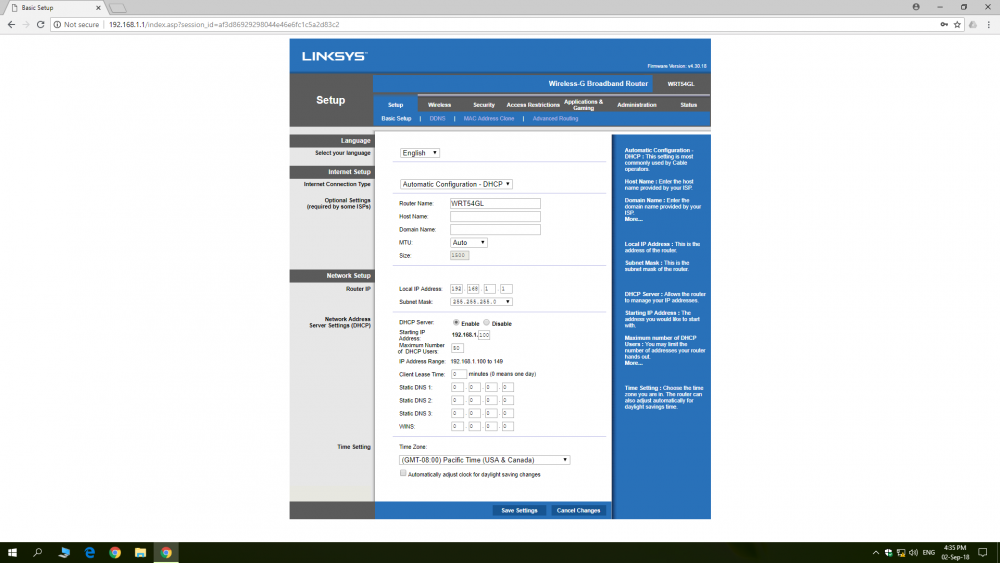
Task: Click the taskbar clock and date
Action: [955, 552]
